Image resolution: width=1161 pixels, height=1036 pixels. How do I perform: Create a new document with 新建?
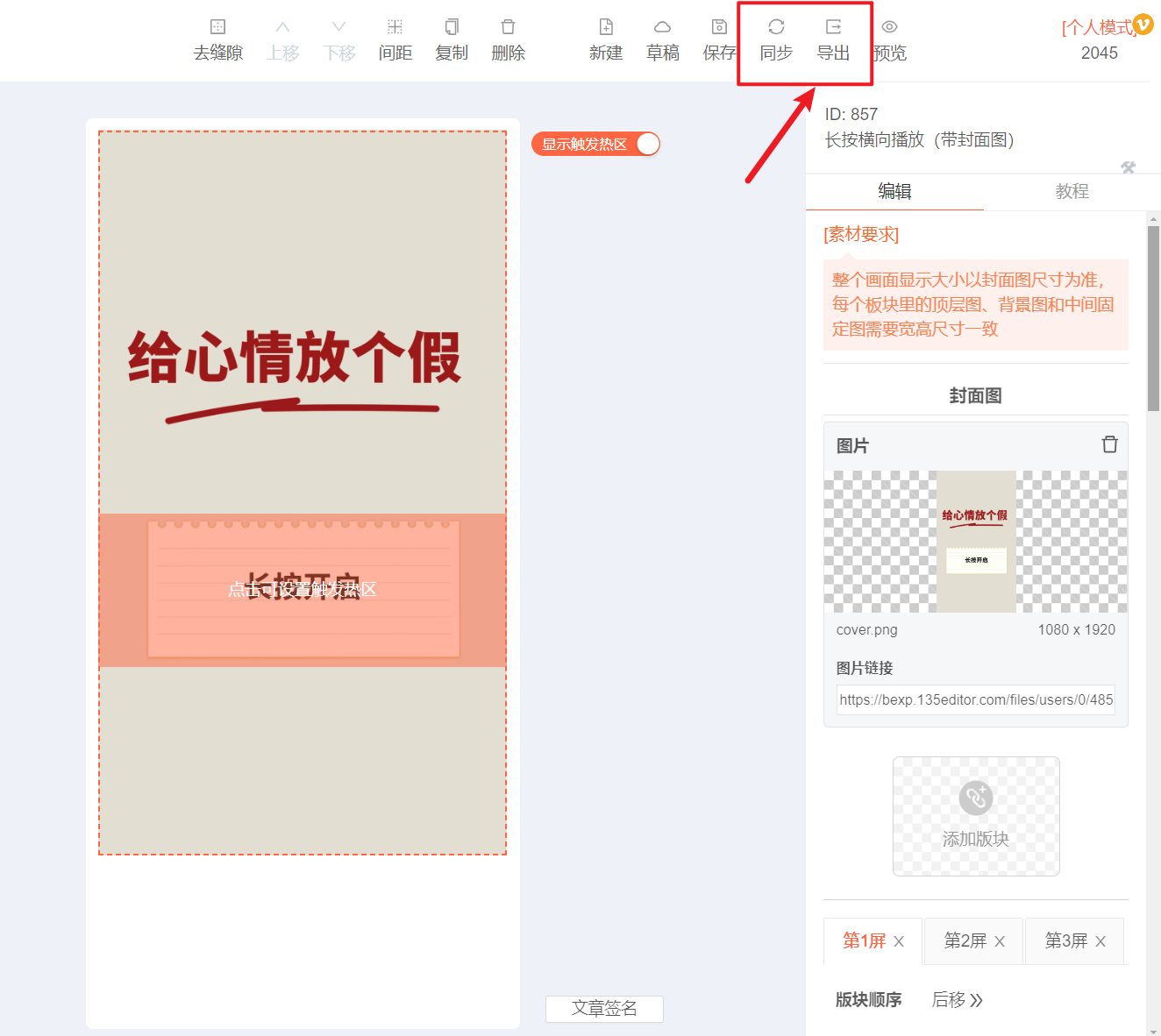(x=606, y=40)
